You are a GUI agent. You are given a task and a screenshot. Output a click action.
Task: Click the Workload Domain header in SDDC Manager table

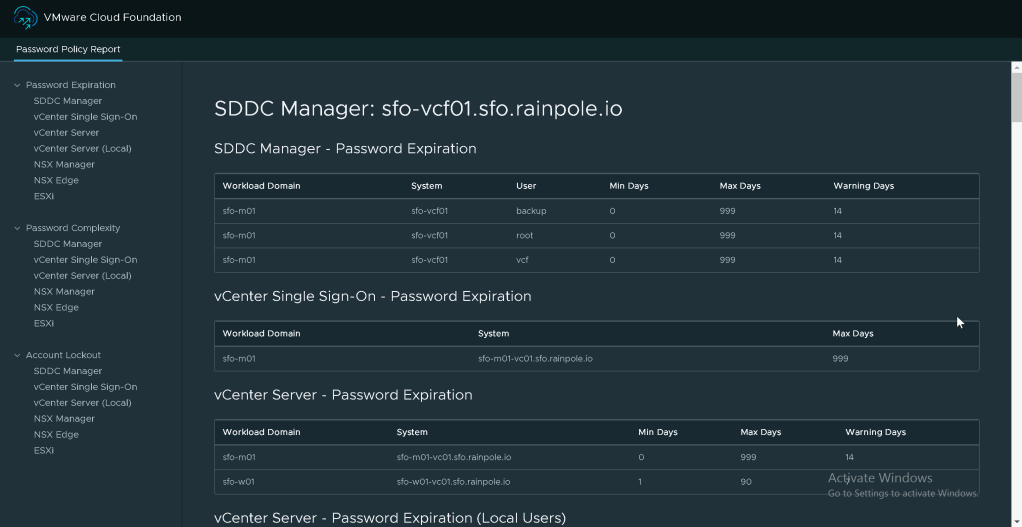(261, 186)
